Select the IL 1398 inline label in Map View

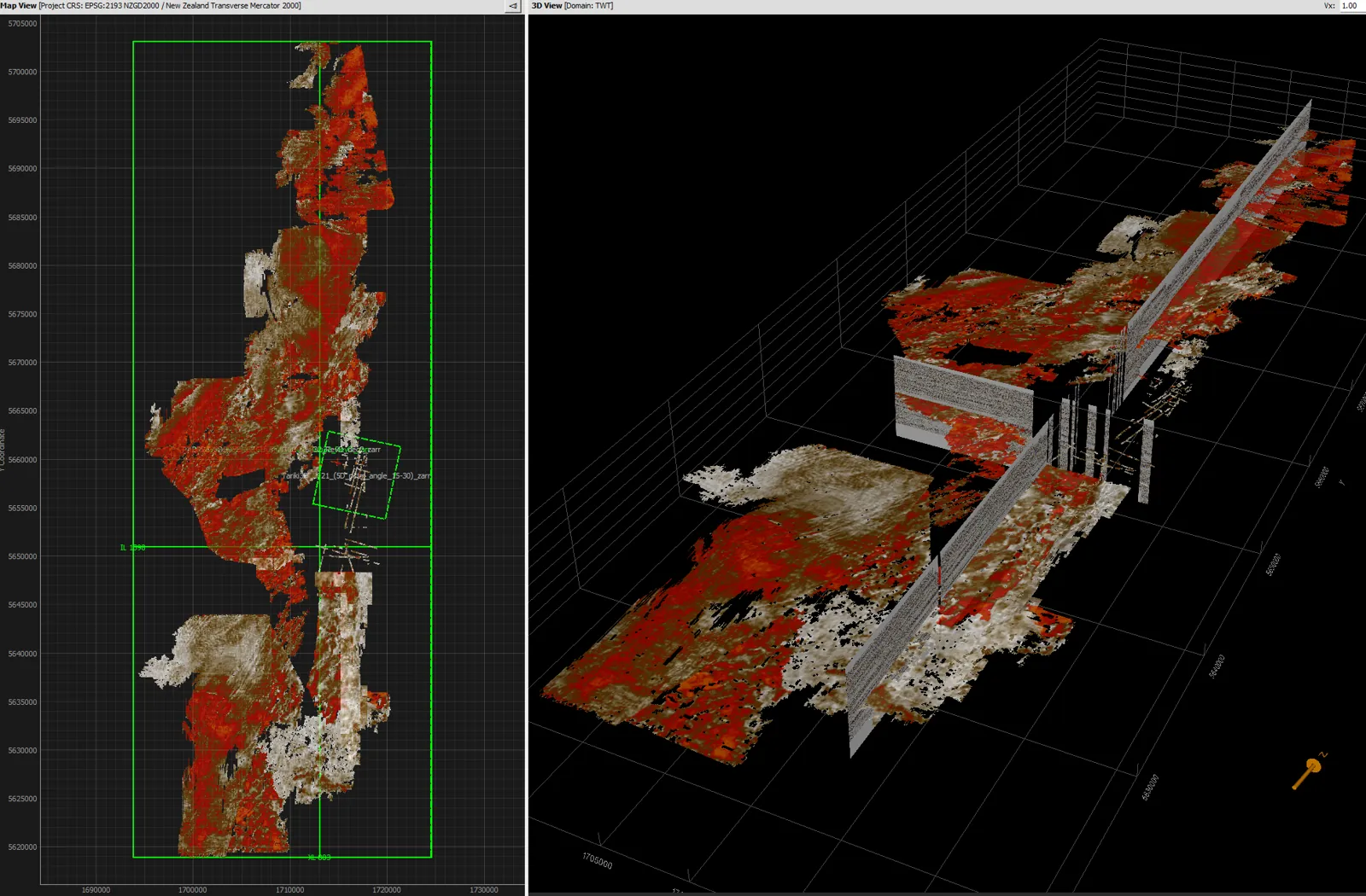coord(132,548)
